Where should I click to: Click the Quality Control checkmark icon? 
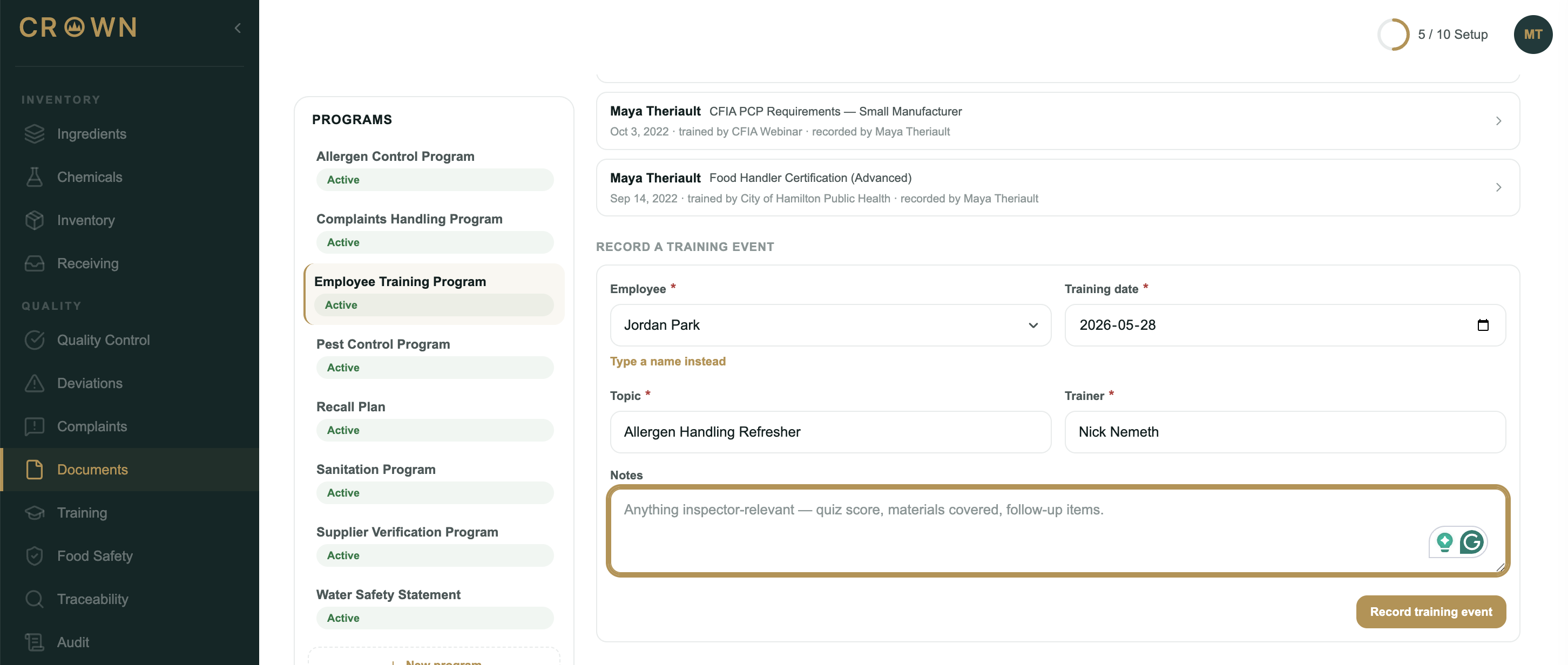(x=35, y=340)
